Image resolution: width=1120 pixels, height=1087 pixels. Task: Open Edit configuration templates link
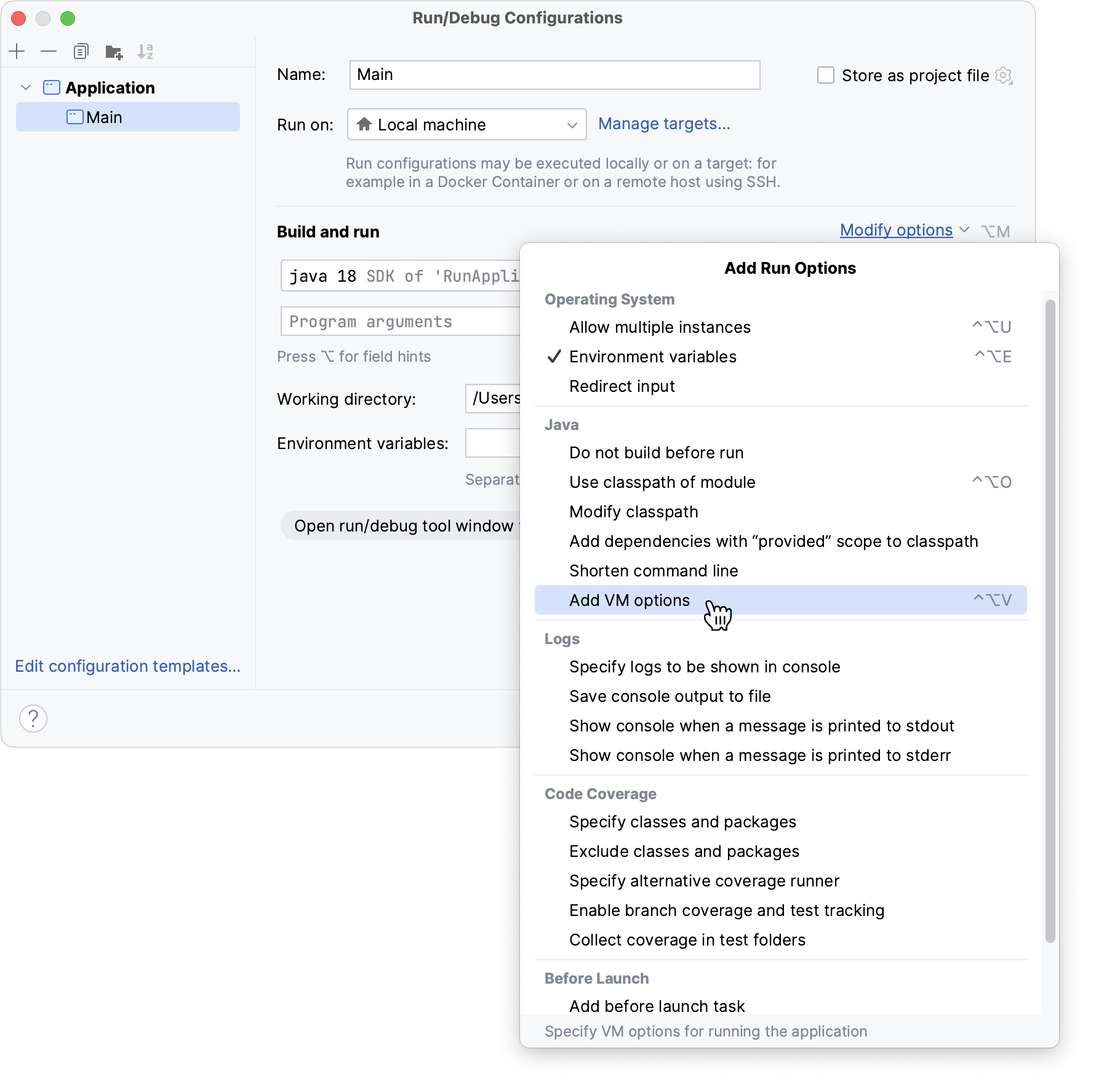(x=127, y=666)
